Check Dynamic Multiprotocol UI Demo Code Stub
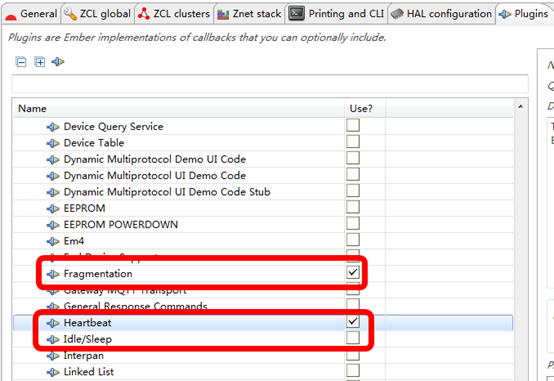This screenshot has width=554, height=381. click(x=353, y=191)
